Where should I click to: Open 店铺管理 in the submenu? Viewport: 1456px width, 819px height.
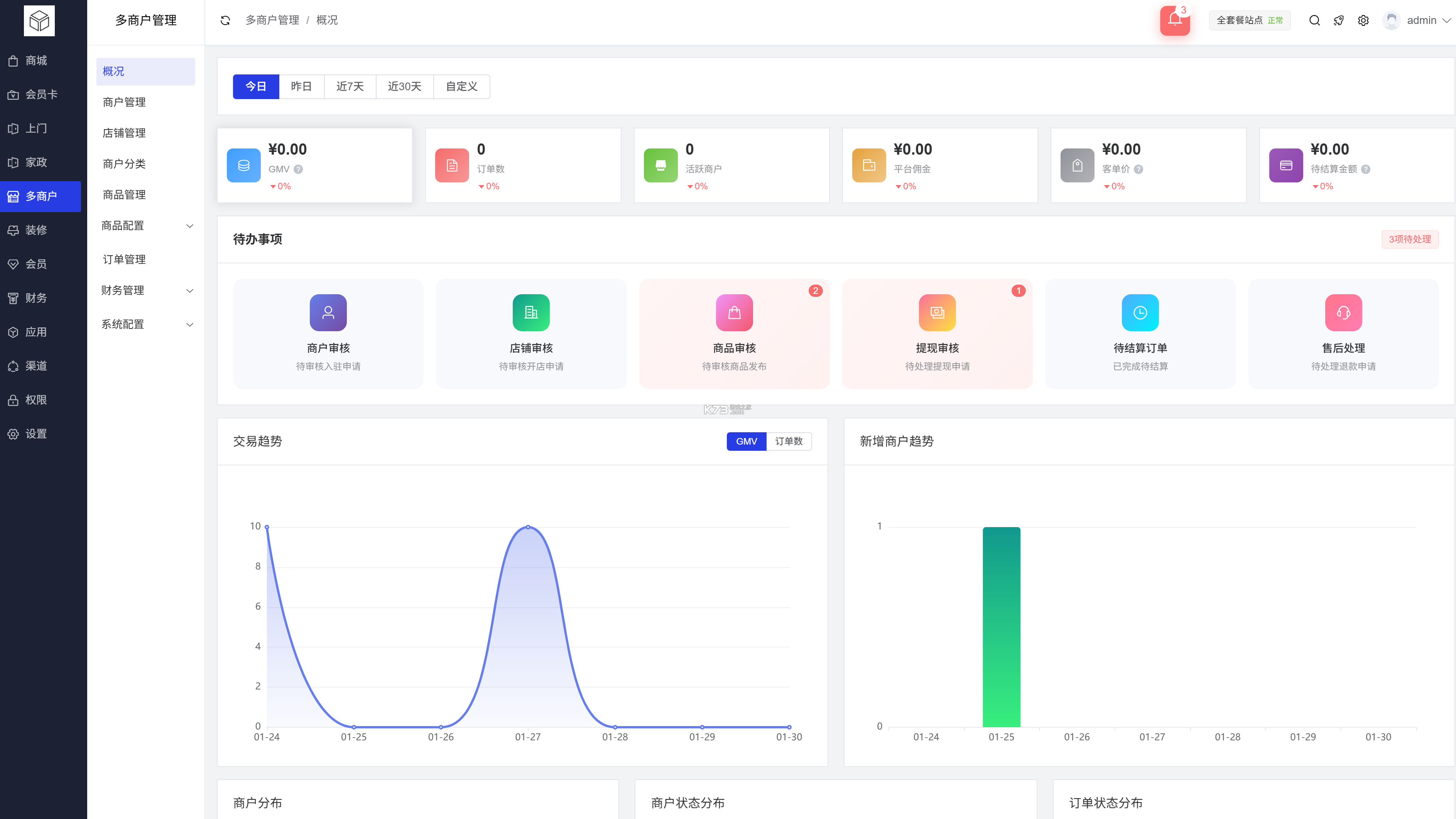coord(146,133)
